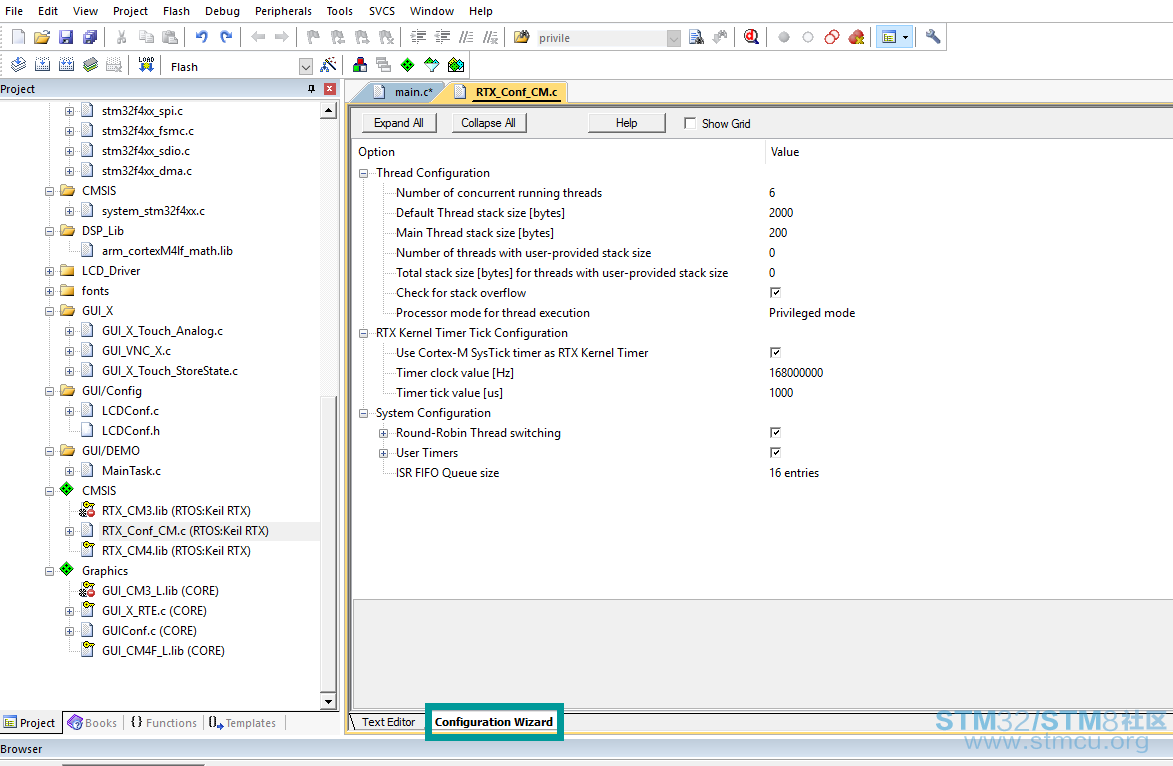Click the Open file folder icon
1173x766 pixels.
[x=42, y=37]
